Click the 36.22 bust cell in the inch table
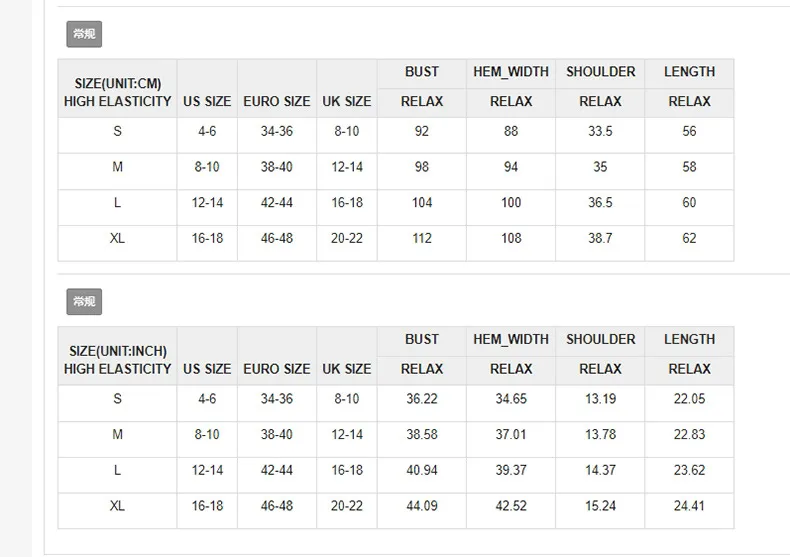Screen dimensions: 790x557 pos(421,398)
